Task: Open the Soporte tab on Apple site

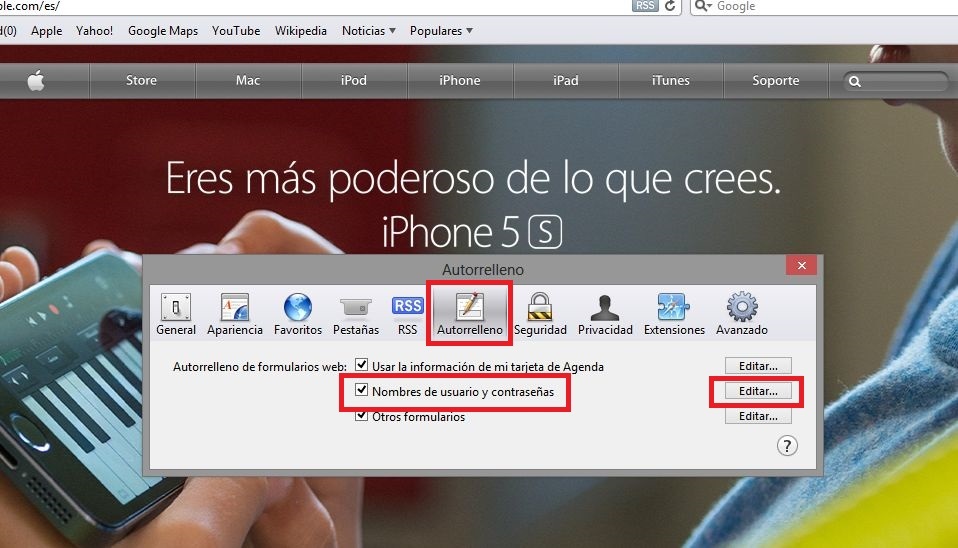Action: point(775,80)
